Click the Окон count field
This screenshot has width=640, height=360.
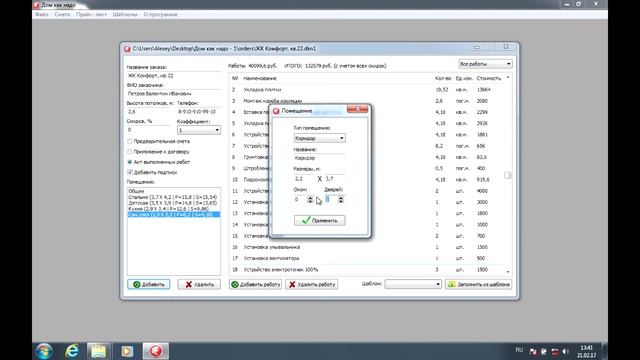point(300,200)
